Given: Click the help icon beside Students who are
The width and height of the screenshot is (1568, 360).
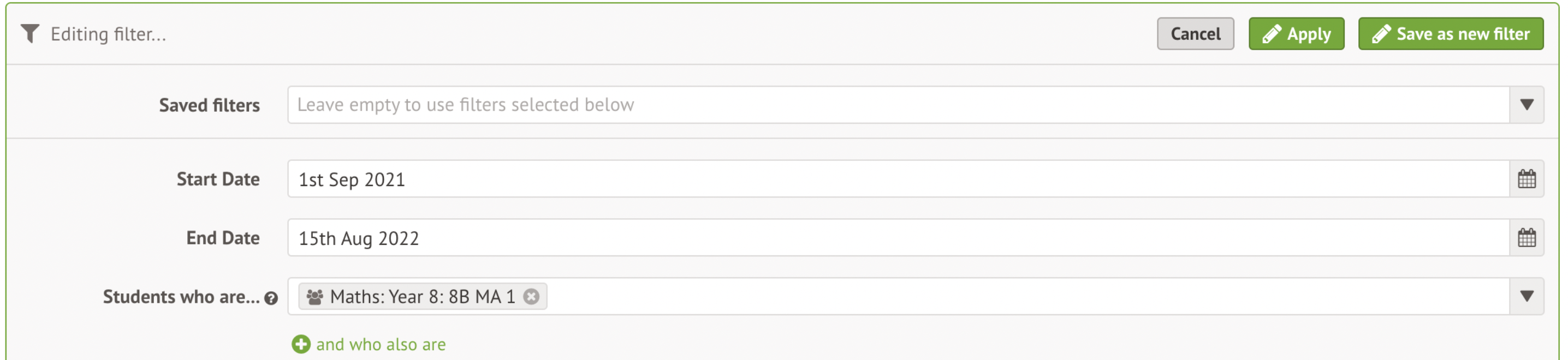Looking at the screenshot, I should [271, 298].
